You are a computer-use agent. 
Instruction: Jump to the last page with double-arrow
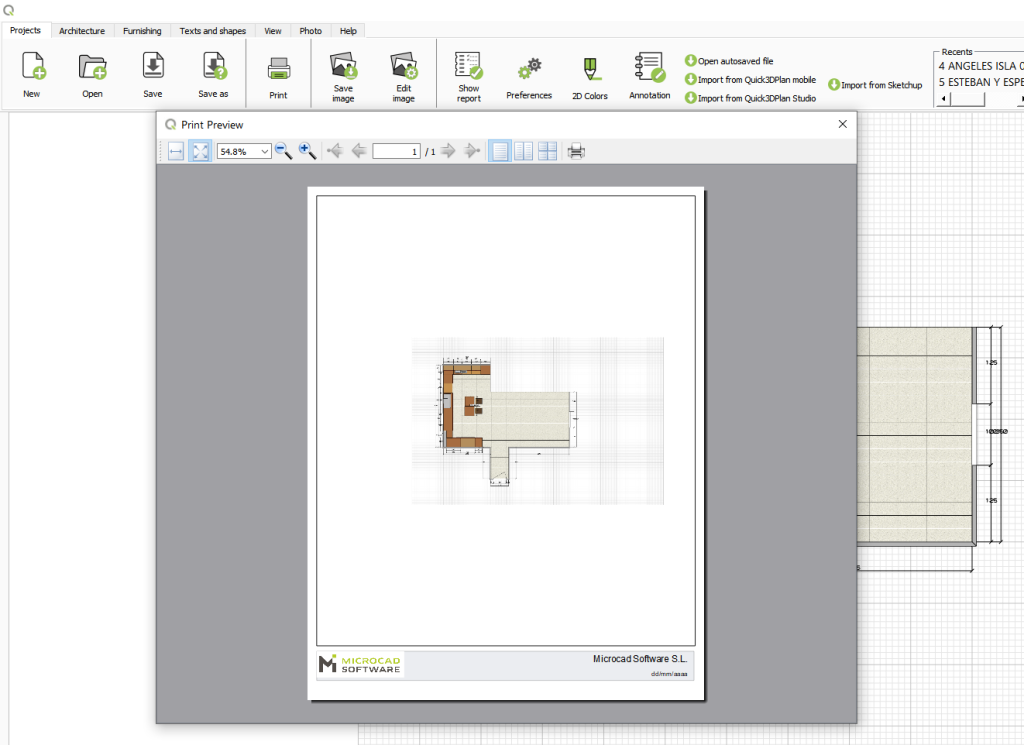472,151
